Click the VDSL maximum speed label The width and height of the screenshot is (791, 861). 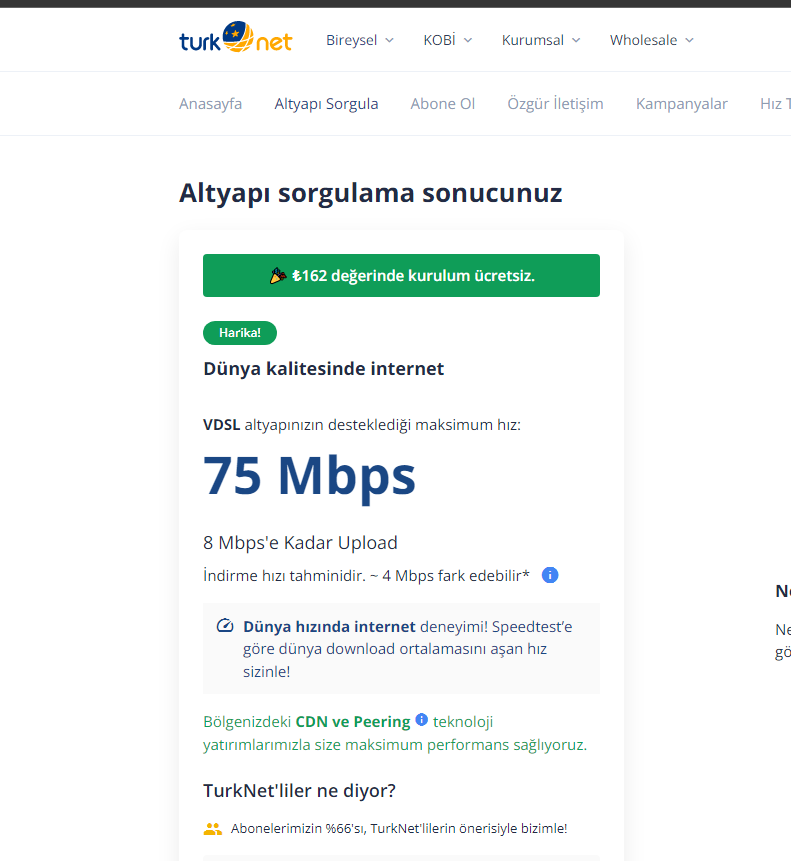tap(362, 425)
